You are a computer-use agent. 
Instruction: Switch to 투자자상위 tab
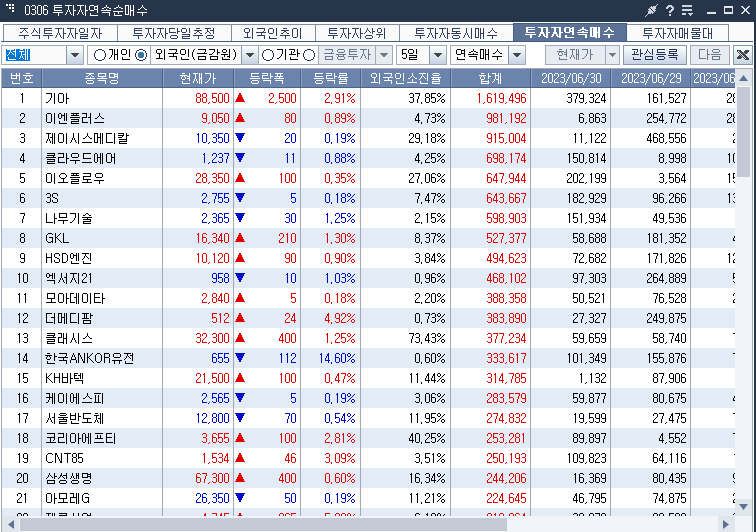point(357,33)
